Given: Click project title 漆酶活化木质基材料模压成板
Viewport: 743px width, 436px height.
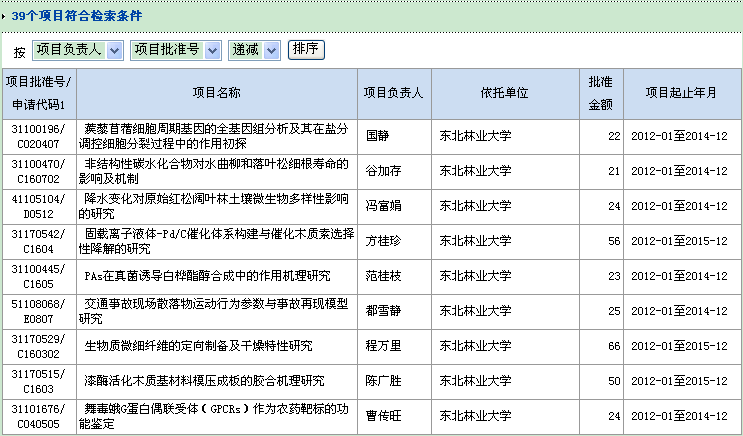Looking at the screenshot, I should (x=205, y=381).
